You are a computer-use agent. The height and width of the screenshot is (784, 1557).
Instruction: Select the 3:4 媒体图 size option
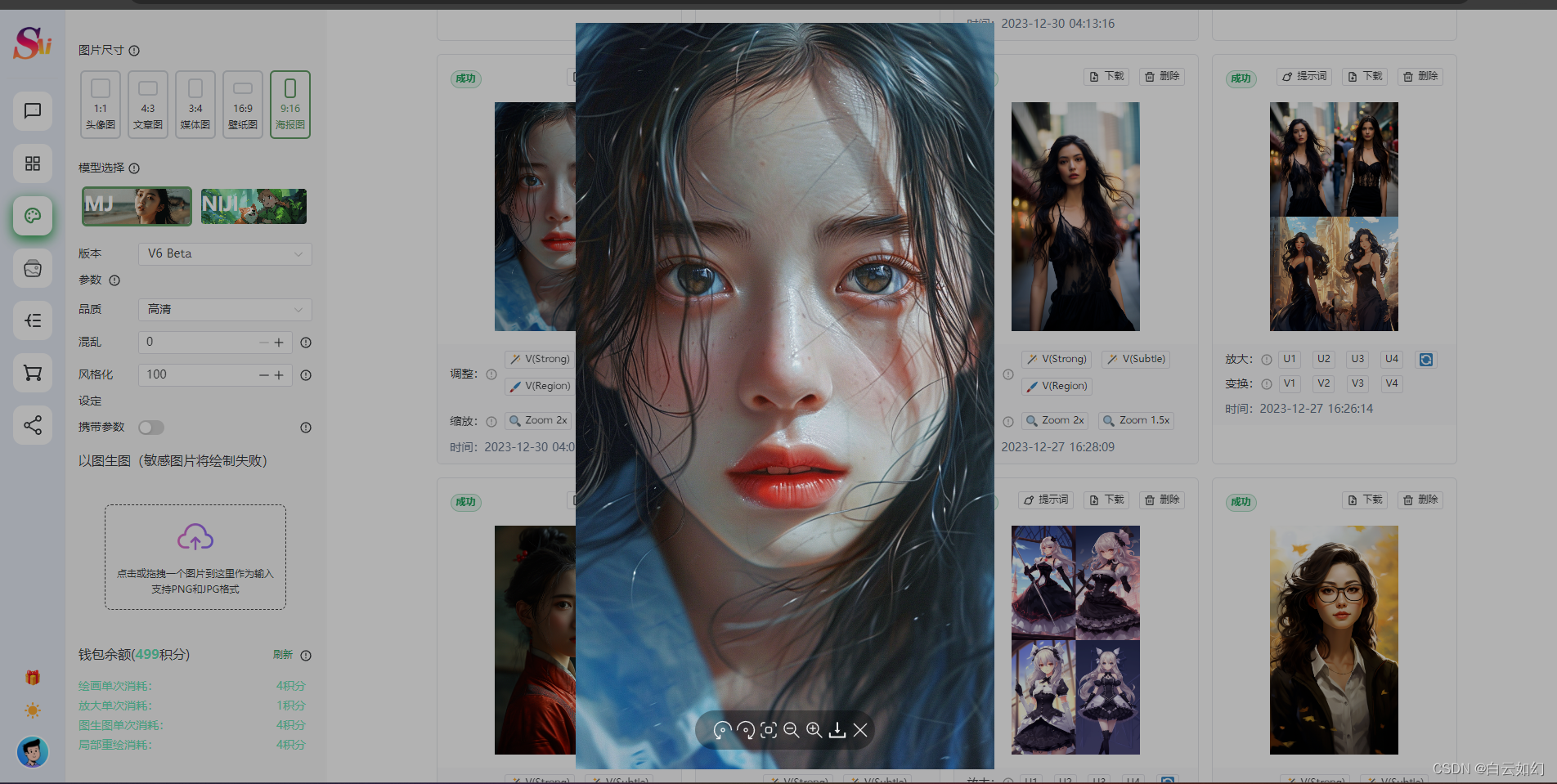195,105
